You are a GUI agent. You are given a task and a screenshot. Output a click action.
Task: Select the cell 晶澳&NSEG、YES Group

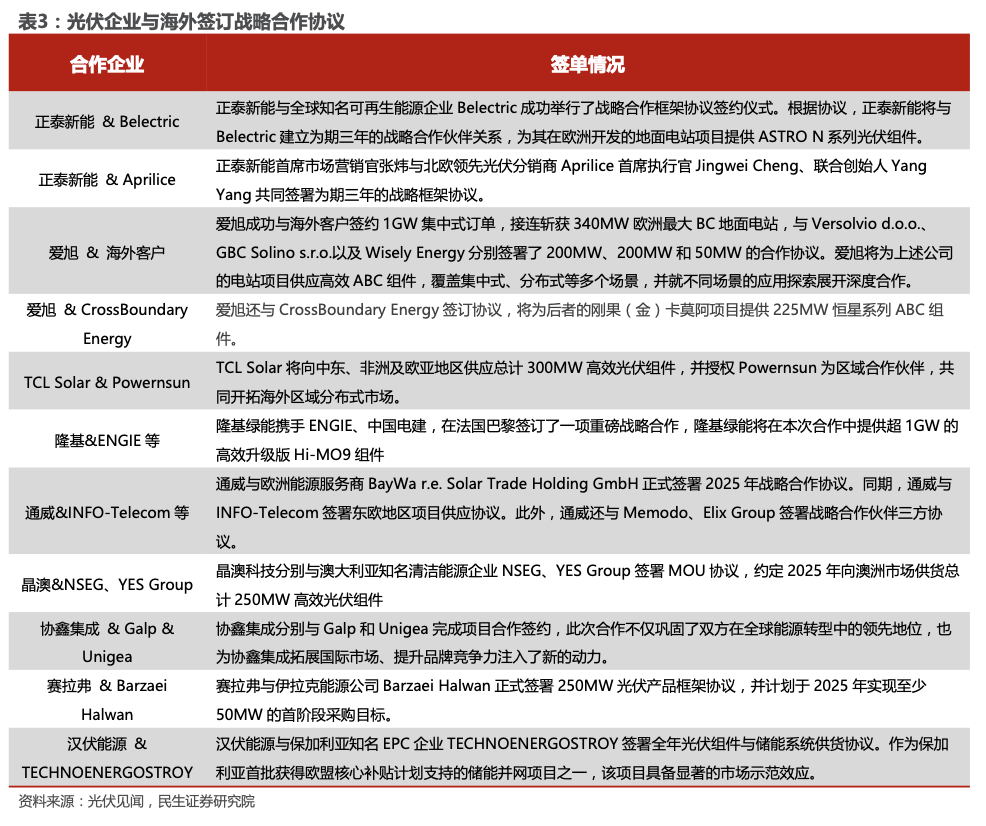pyautogui.click(x=107, y=585)
